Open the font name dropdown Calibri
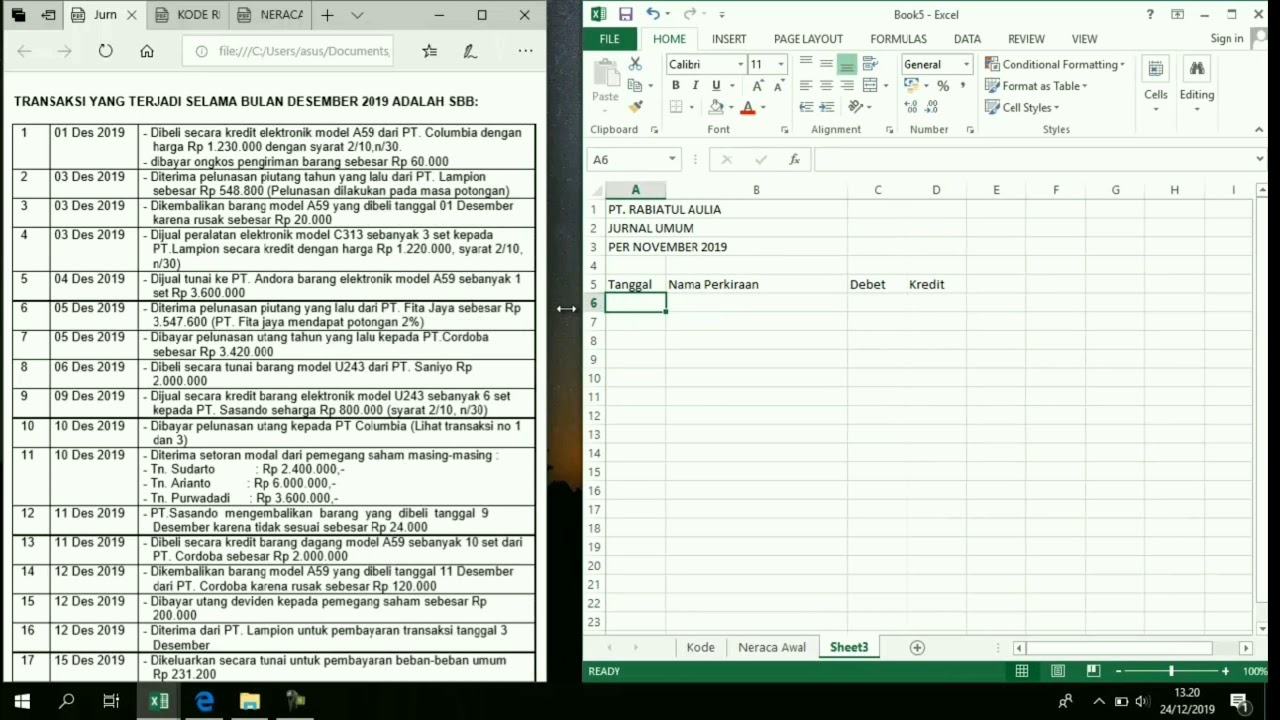The width and height of the screenshot is (1280, 720). (741, 64)
